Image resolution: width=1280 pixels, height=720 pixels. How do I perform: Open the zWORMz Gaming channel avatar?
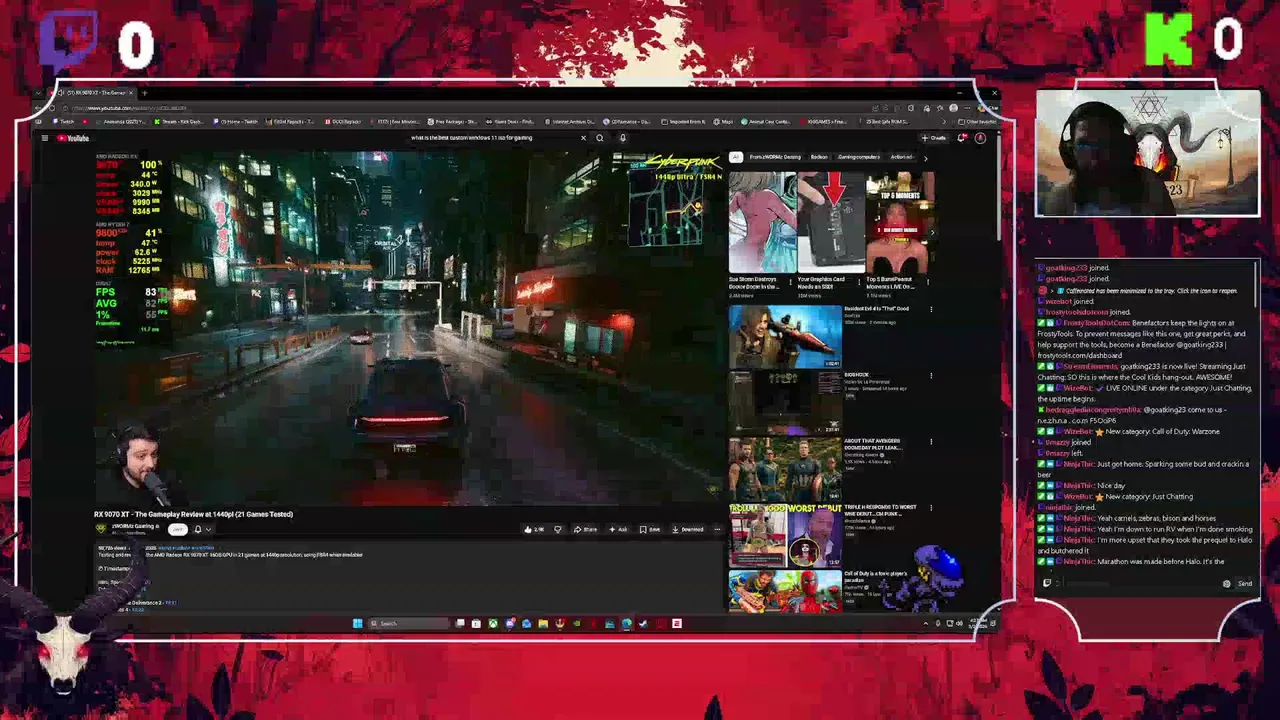102,529
